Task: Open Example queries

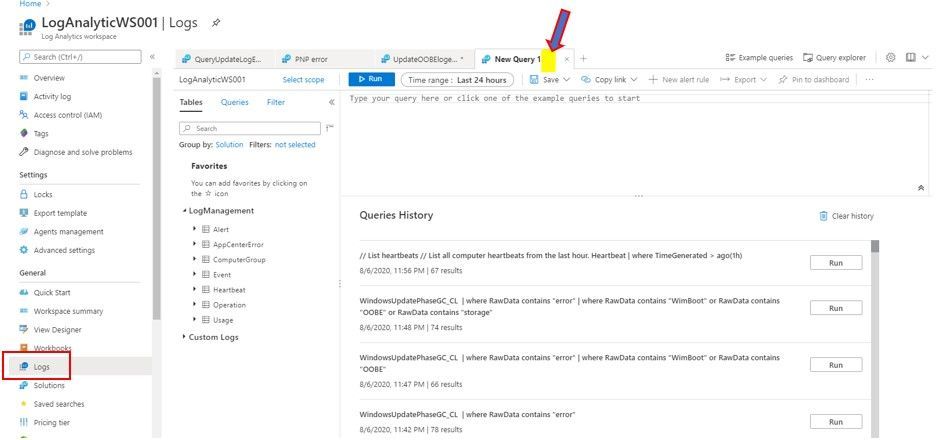Action: (759, 58)
